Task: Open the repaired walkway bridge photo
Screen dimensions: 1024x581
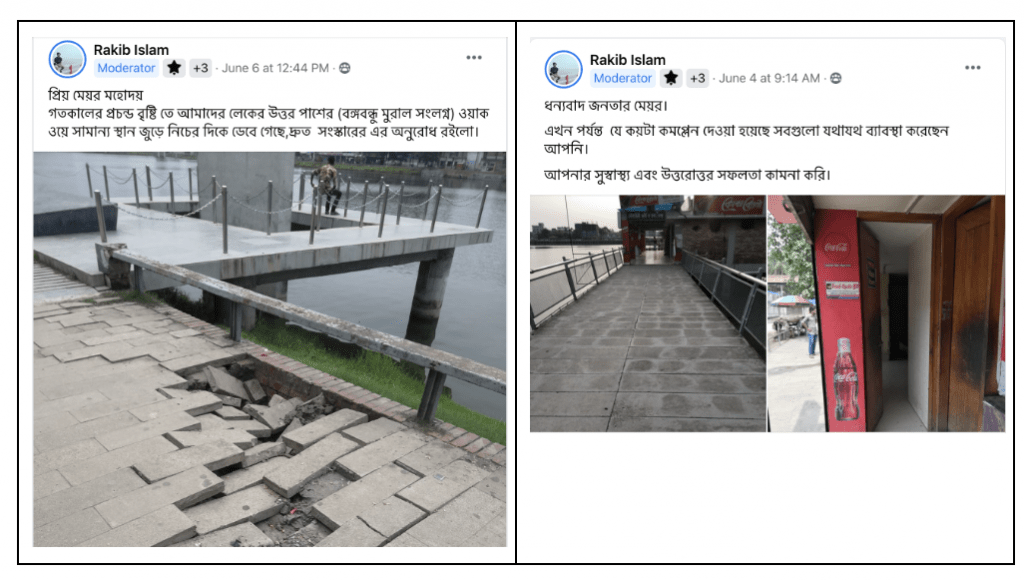Action: pos(648,313)
